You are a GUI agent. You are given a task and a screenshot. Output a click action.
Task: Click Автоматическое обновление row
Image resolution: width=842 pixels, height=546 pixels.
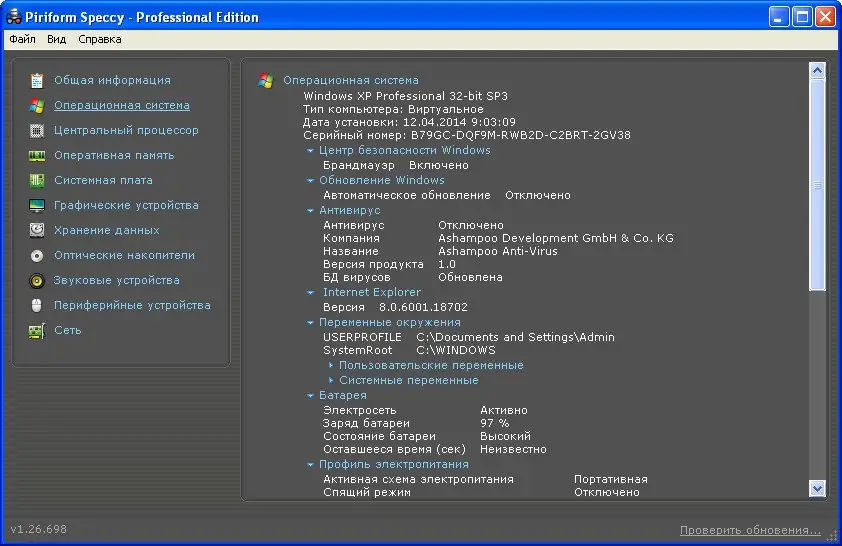pos(447,195)
